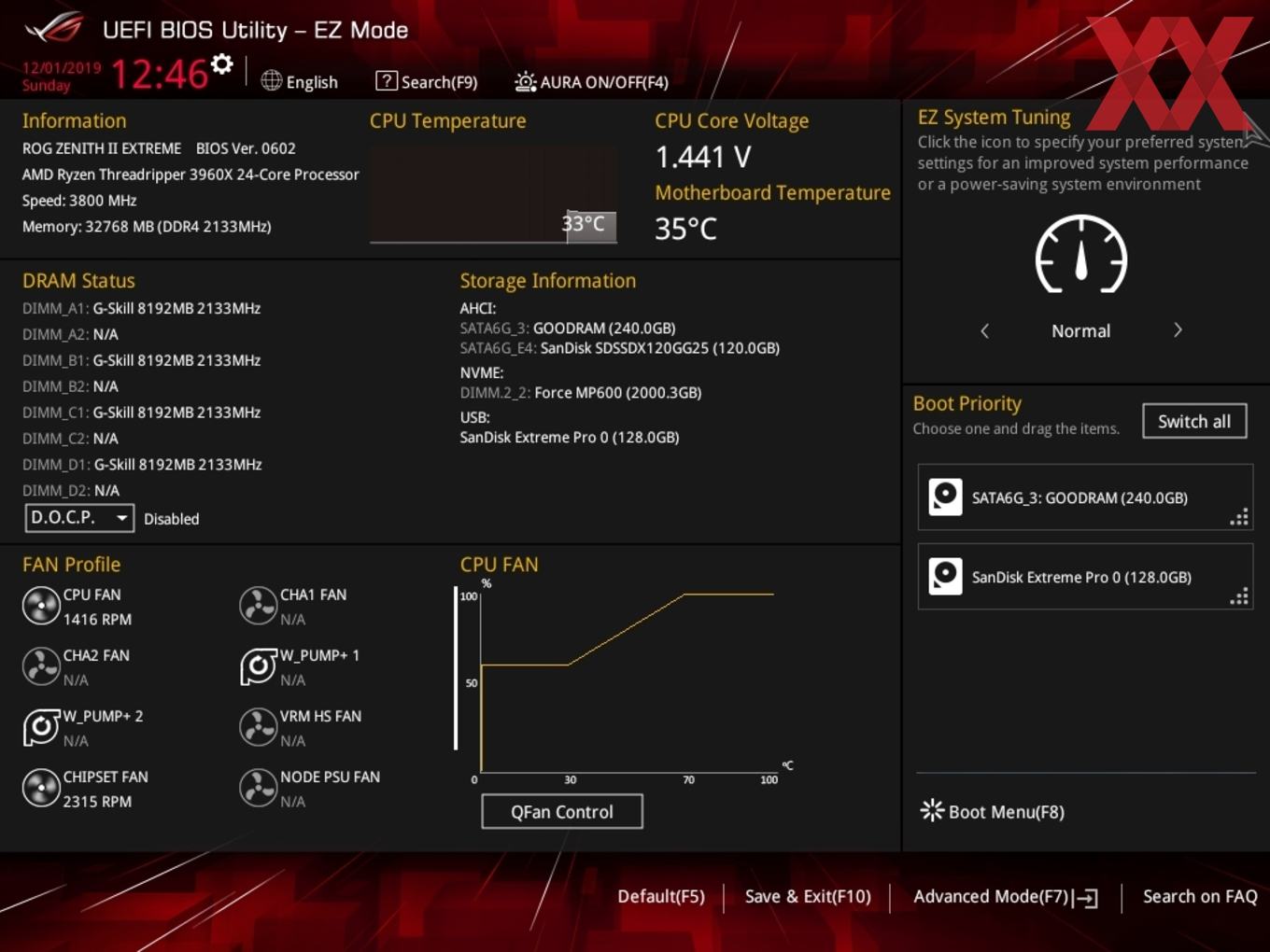This screenshot has height=952, width=1270.
Task: Click the ROG logo icon
Action: 54,28
